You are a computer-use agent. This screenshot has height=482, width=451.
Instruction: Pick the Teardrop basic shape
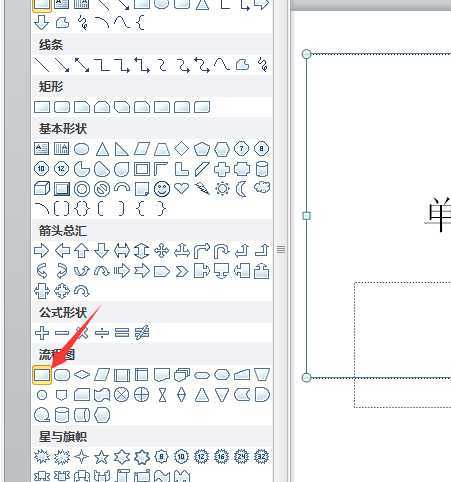pos(122,169)
